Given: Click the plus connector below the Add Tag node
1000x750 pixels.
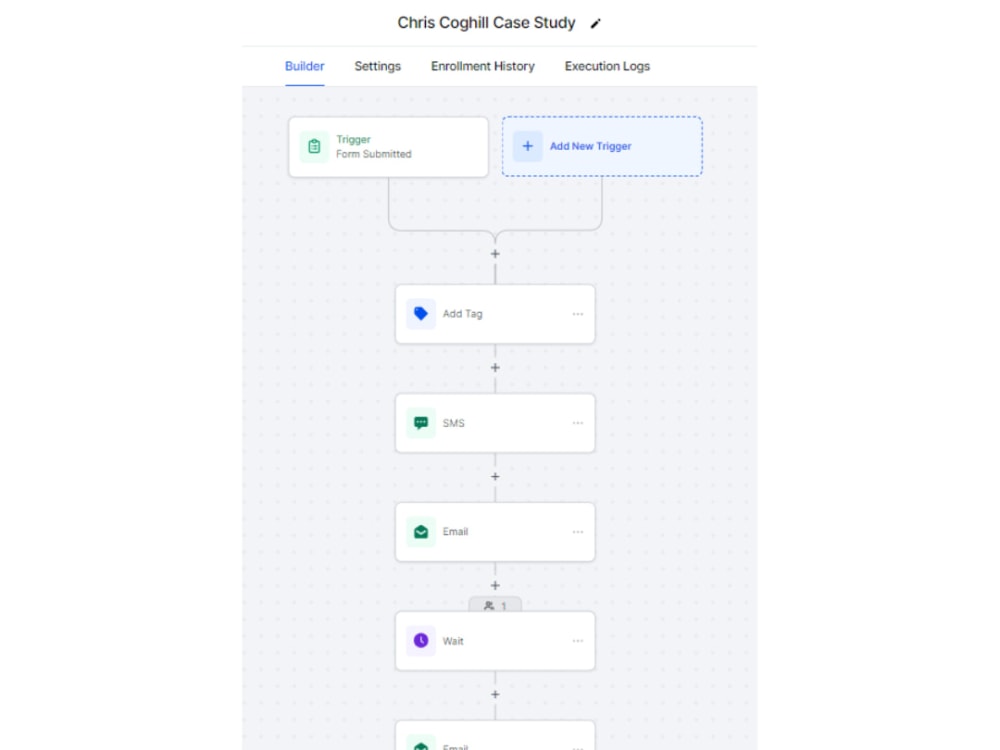Looking at the screenshot, I should (495, 367).
